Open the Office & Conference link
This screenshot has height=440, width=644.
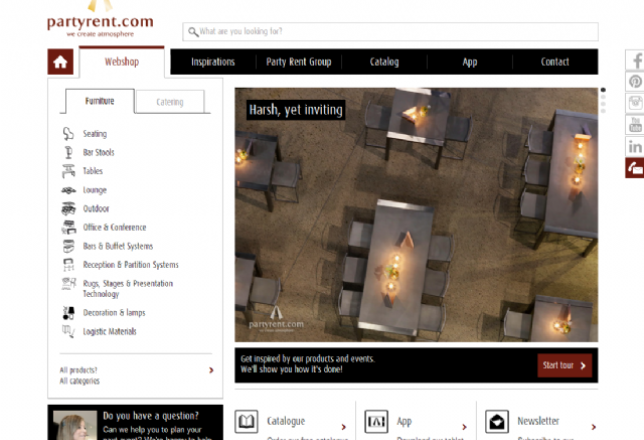[x=115, y=227]
